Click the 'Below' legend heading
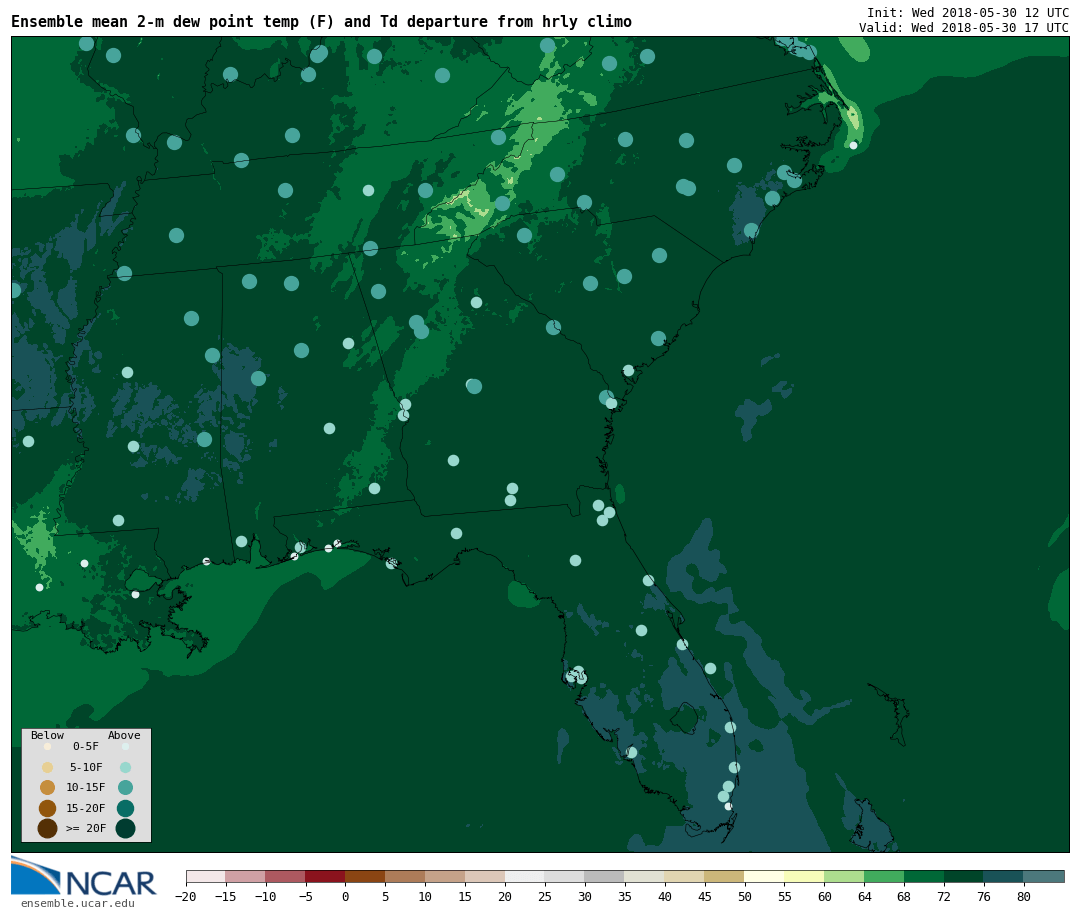 (47, 735)
